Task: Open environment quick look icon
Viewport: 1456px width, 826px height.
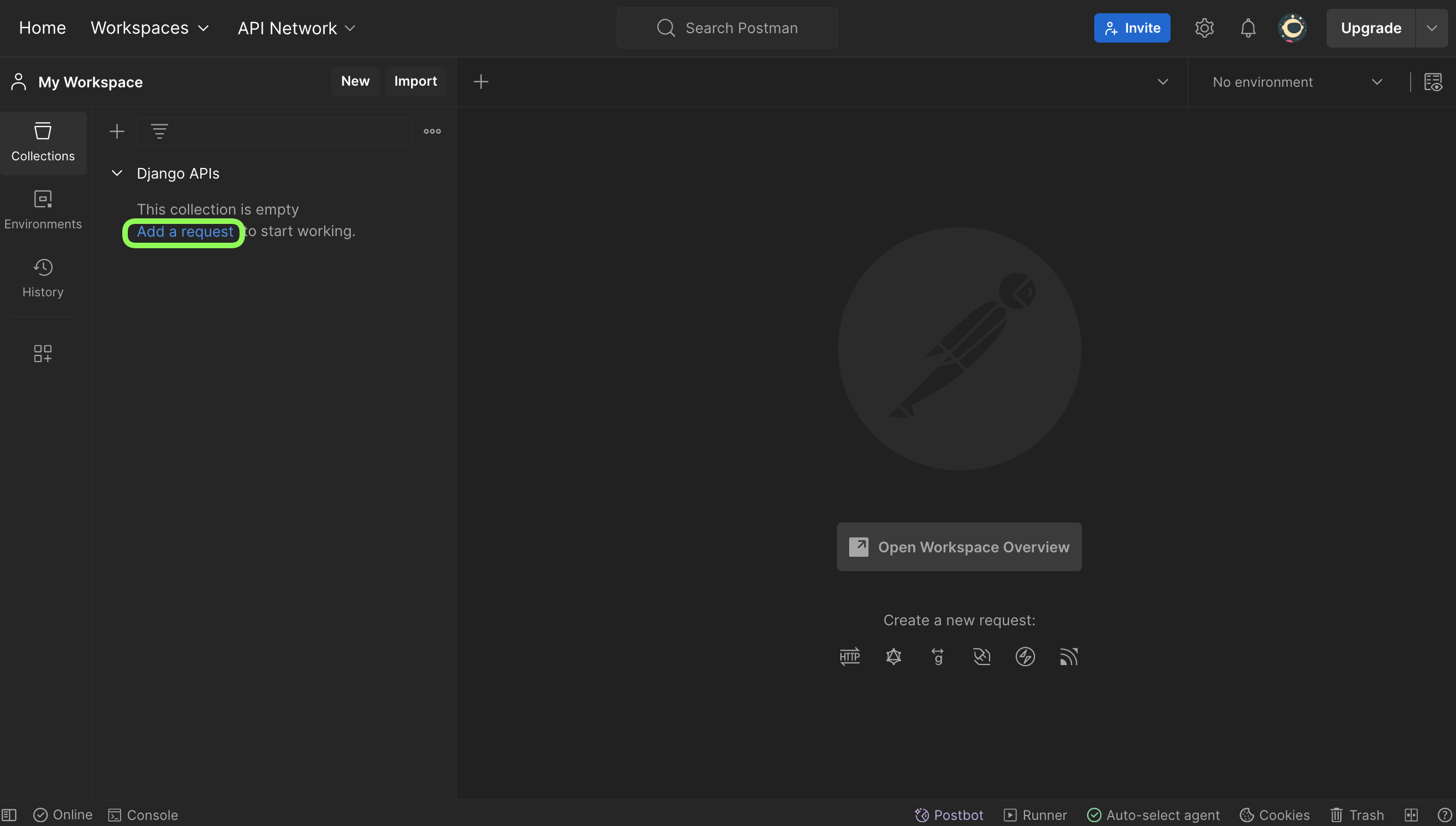Action: click(x=1433, y=82)
